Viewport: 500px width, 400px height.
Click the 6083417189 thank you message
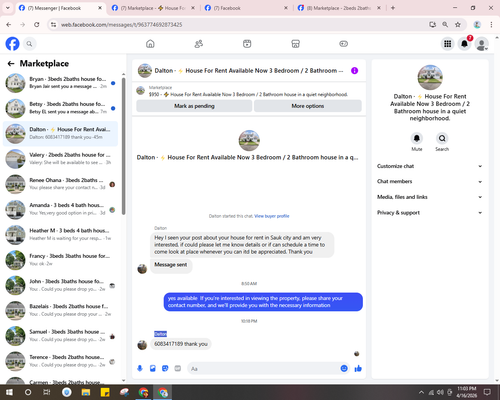[x=181, y=344]
